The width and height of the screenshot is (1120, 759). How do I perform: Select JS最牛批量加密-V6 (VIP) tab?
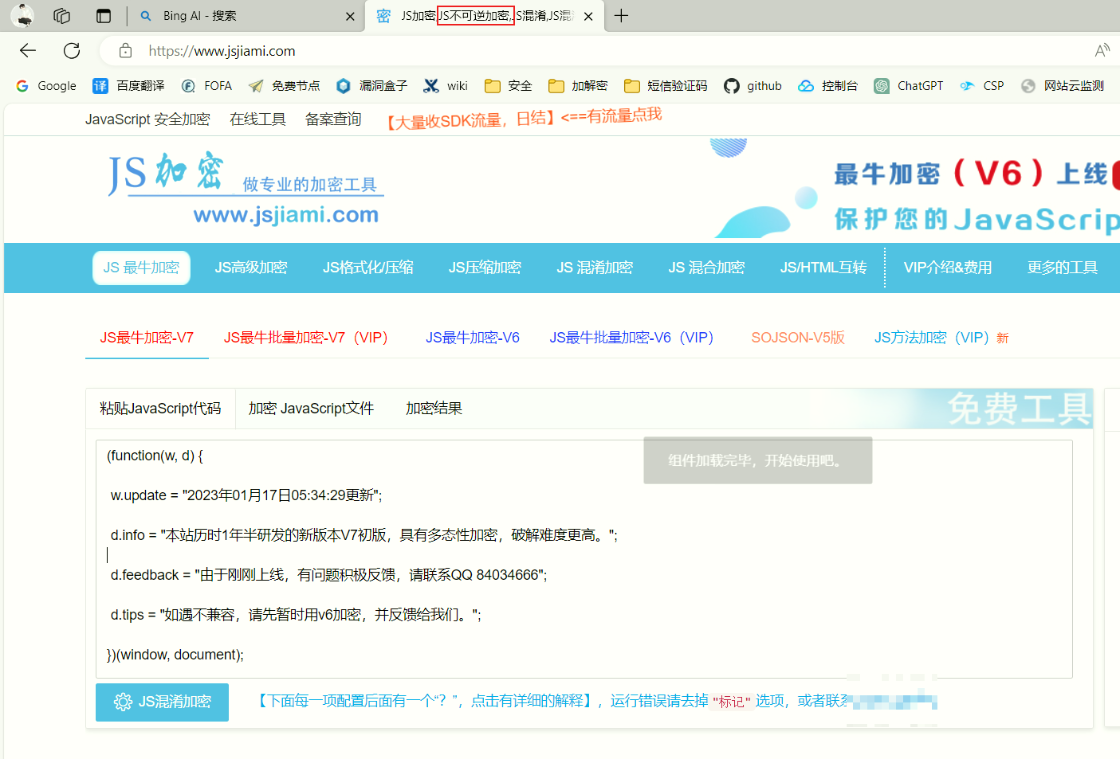631,338
